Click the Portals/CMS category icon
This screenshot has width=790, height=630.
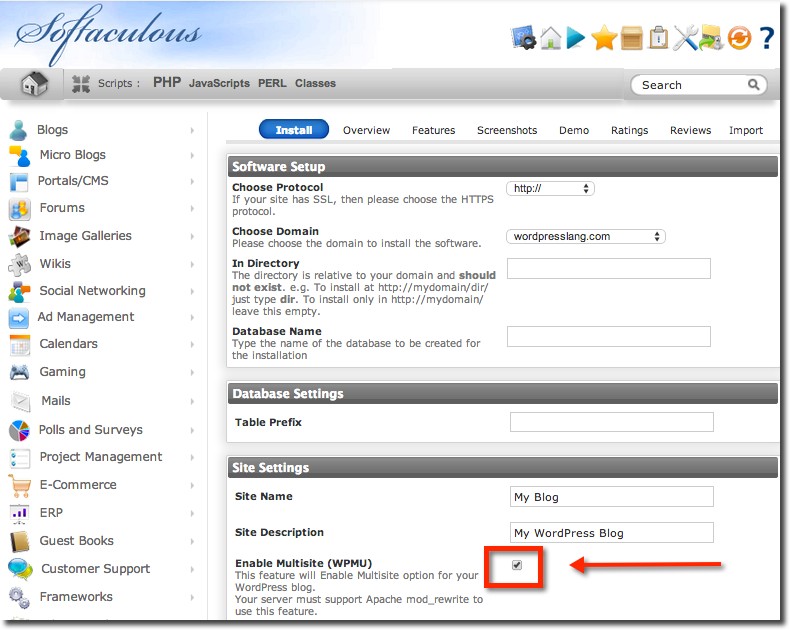(19, 182)
